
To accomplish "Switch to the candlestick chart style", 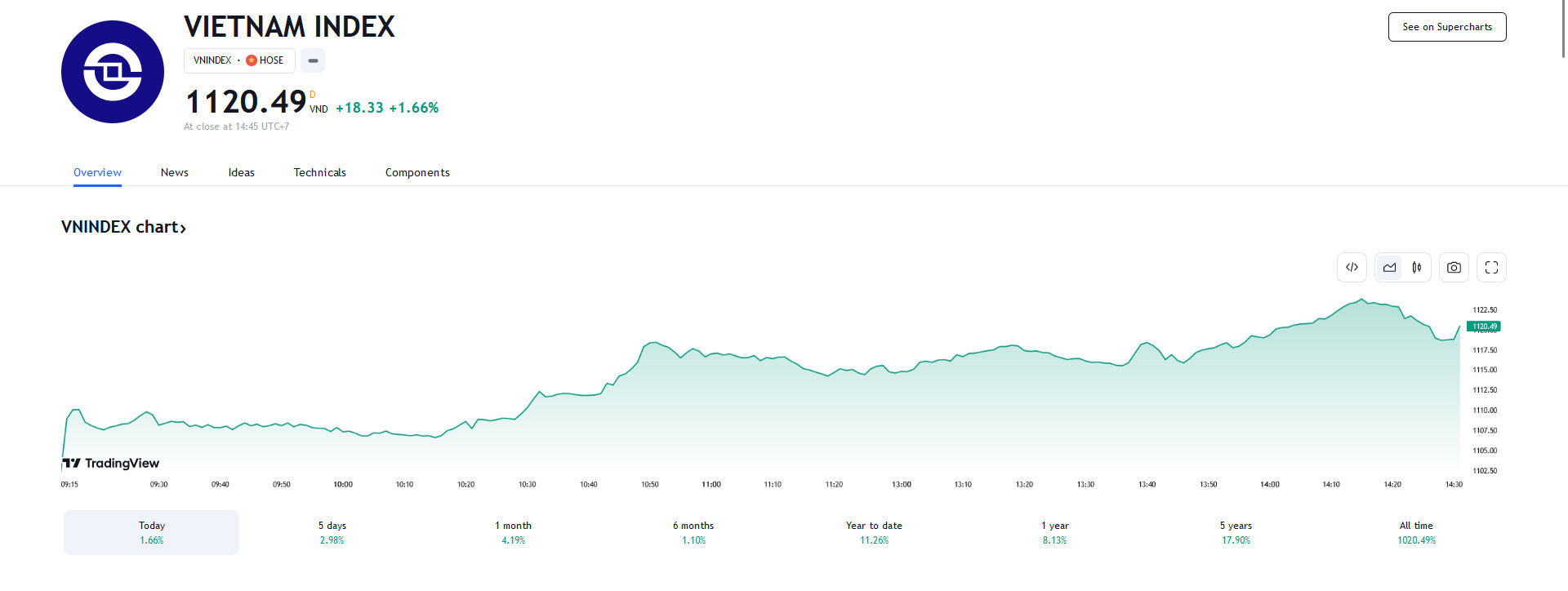I will (x=1417, y=268).
